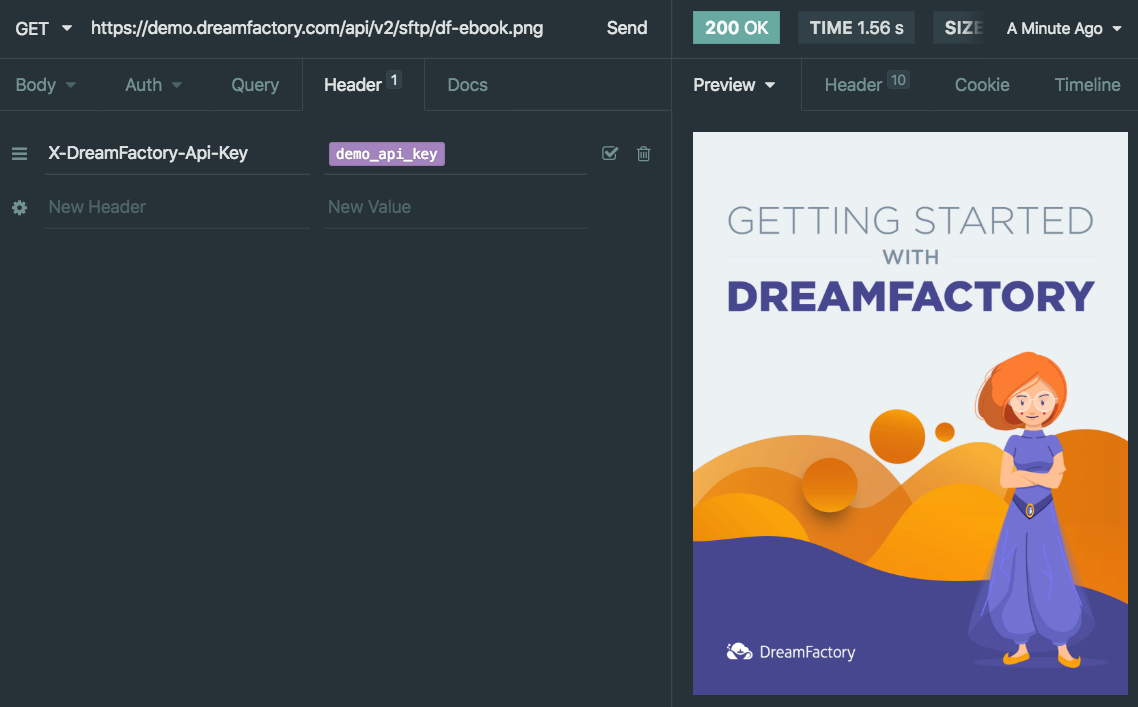The width and height of the screenshot is (1138, 707).
Task: Expand the Preview mode dropdown
Action: tap(734, 85)
